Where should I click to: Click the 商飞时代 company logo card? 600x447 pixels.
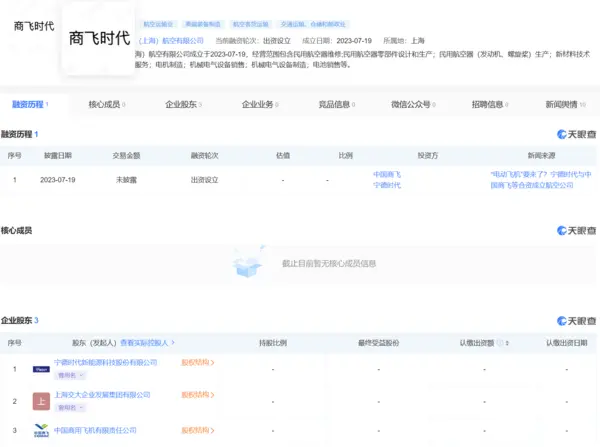tap(98, 41)
